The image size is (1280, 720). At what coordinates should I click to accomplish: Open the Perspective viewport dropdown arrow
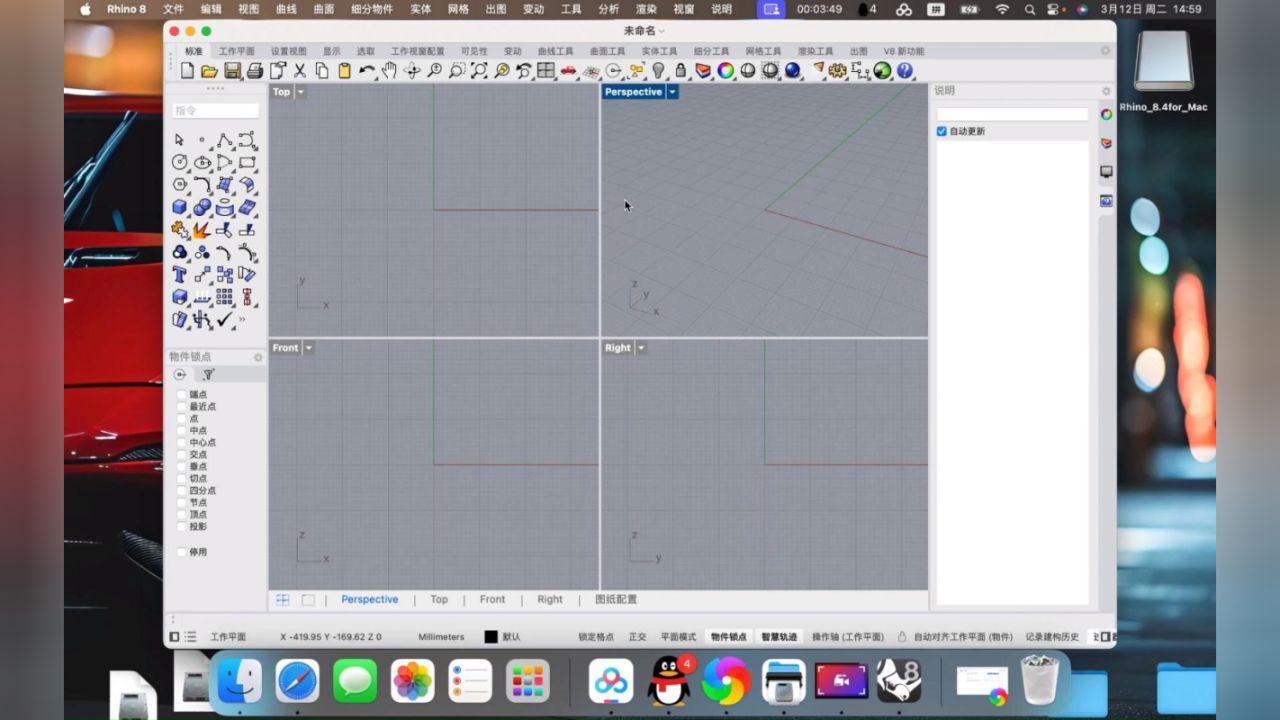click(673, 92)
